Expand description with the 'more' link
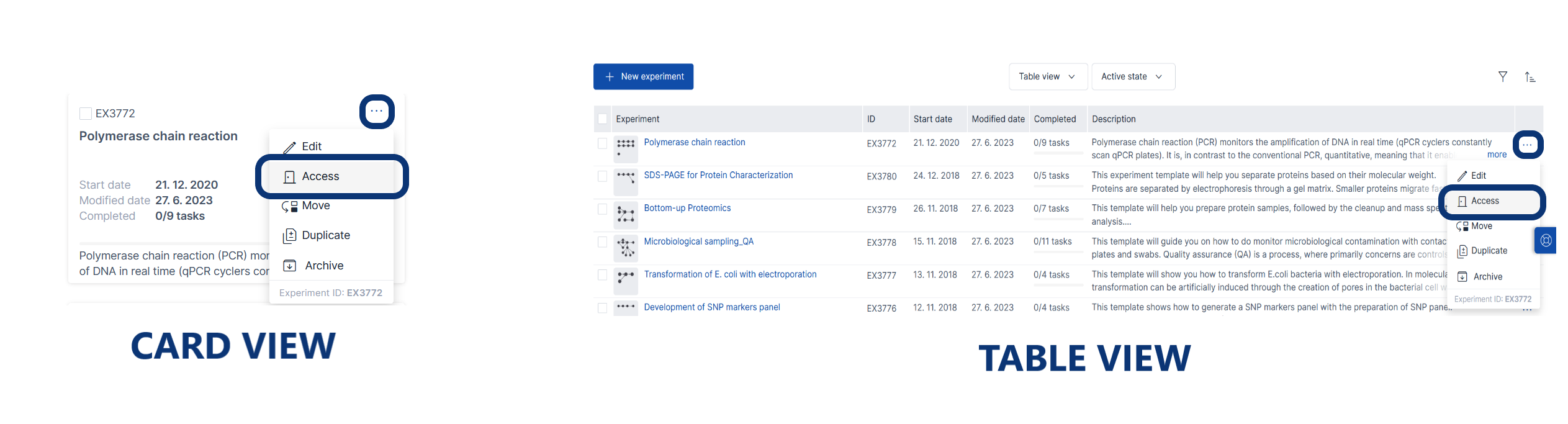Image resolution: width=1568 pixels, height=424 pixels. (x=1497, y=155)
